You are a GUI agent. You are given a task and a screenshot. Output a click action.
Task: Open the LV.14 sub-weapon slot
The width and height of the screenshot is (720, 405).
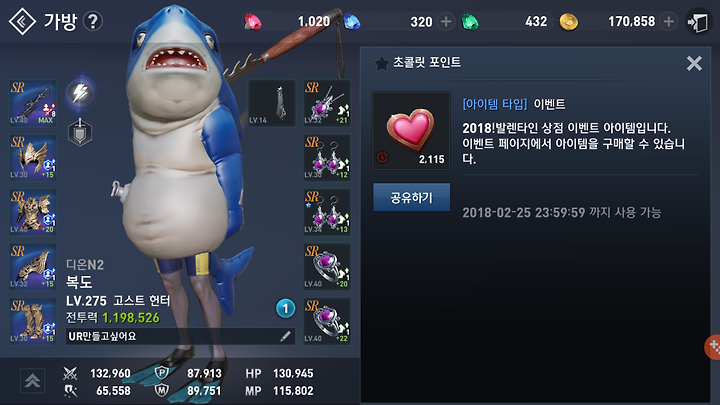click(x=271, y=103)
